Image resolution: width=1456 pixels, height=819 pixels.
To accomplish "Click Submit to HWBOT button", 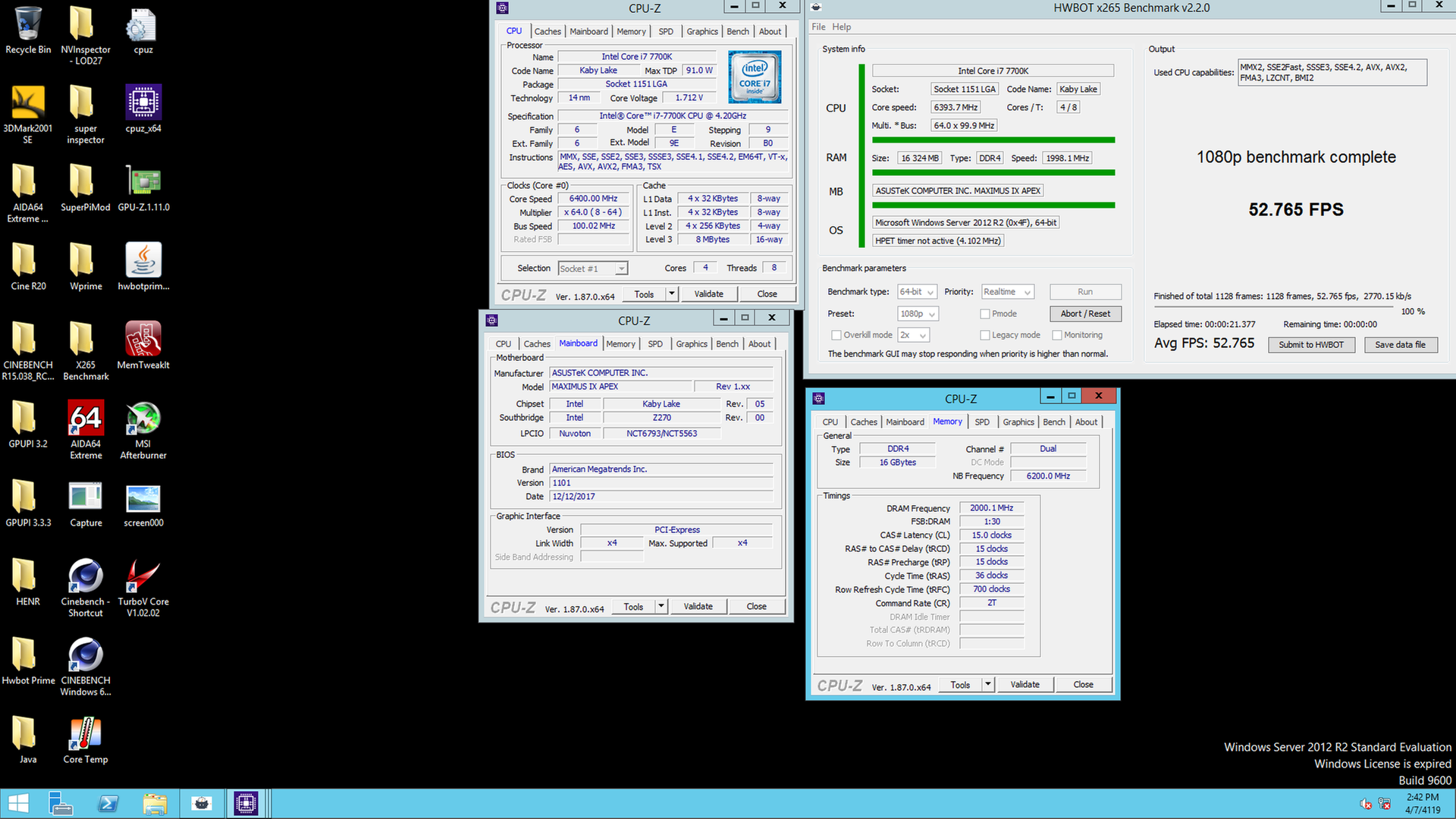I will pos(1311,344).
